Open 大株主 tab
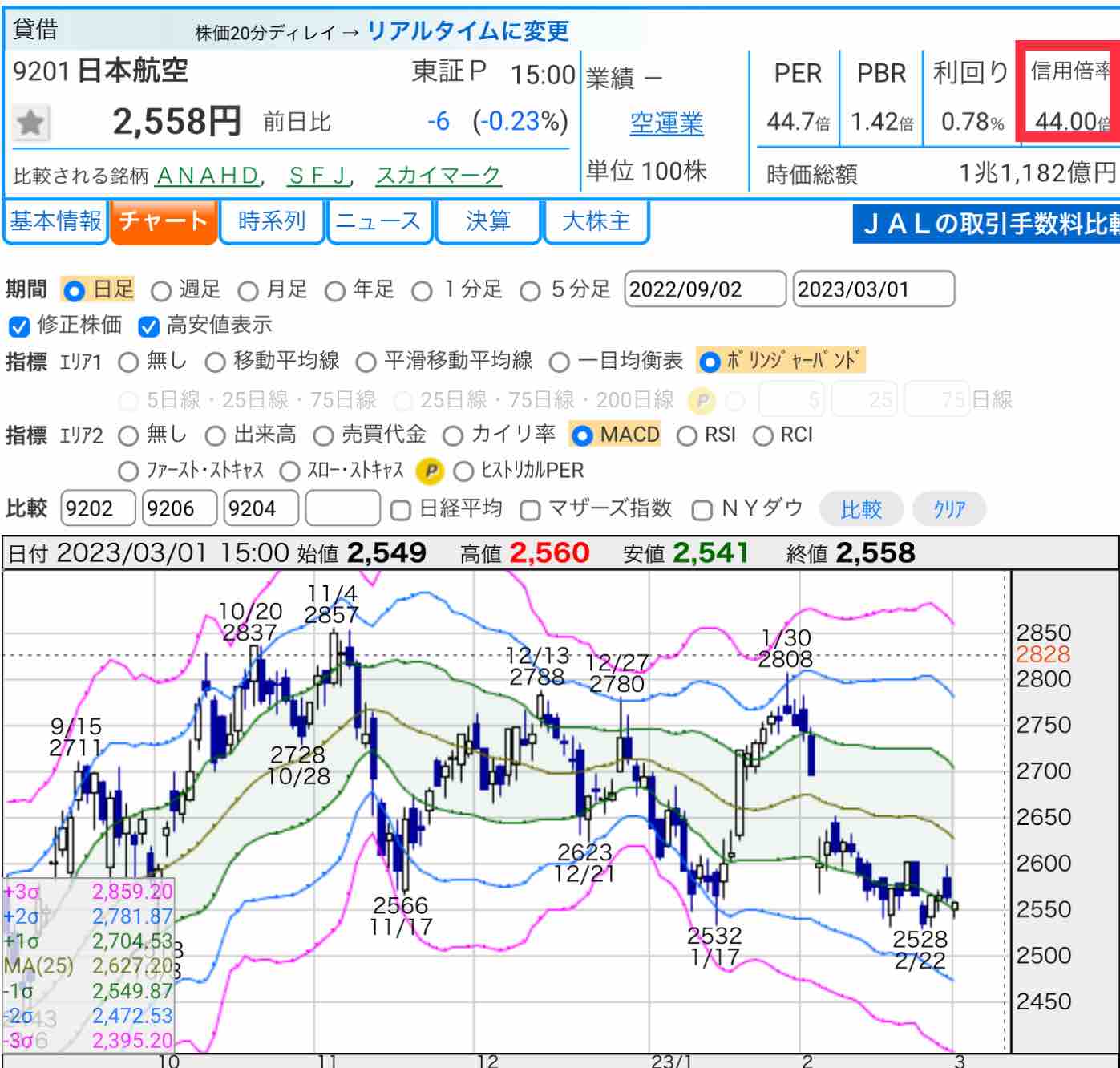 [x=596, y=221]
